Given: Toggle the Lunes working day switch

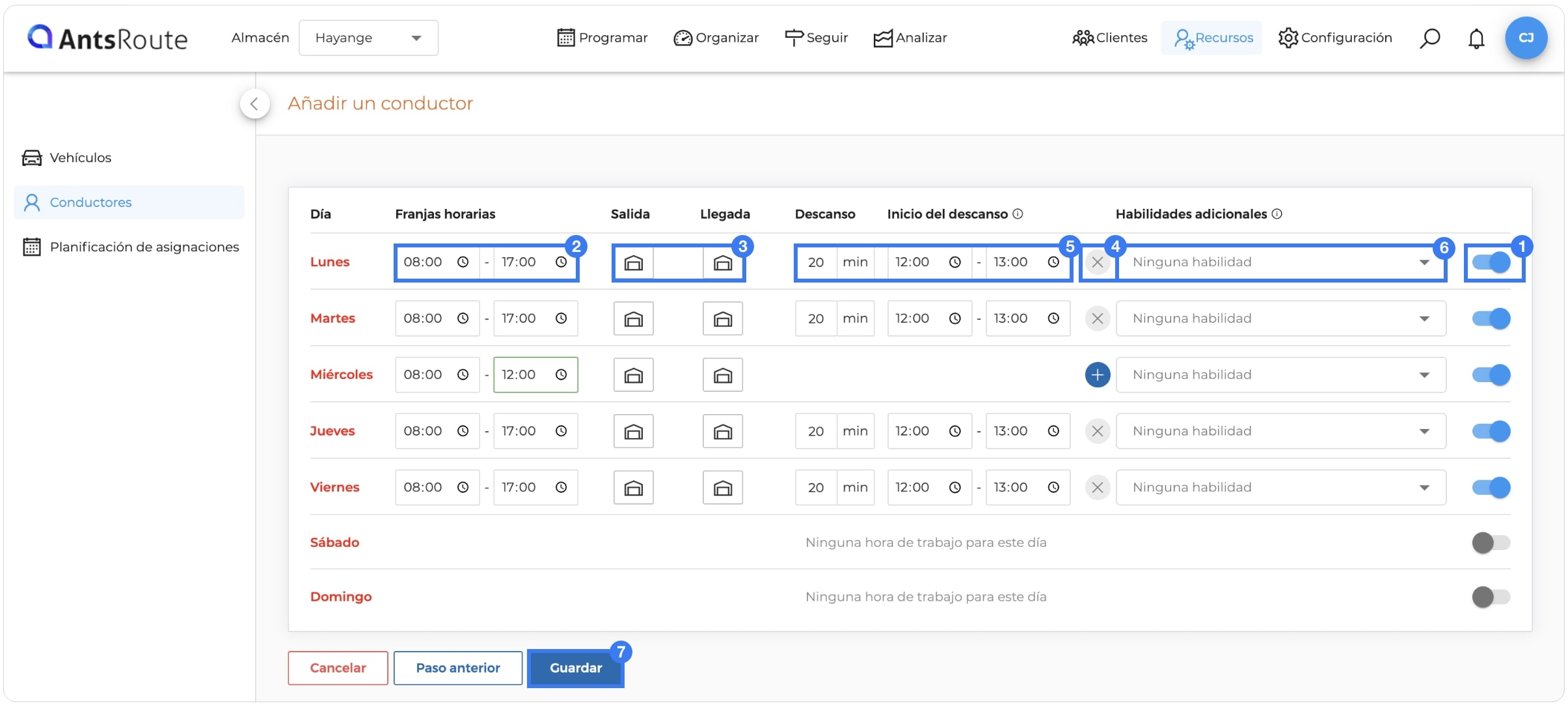Looking at the screenshot, I should 1491,262.
